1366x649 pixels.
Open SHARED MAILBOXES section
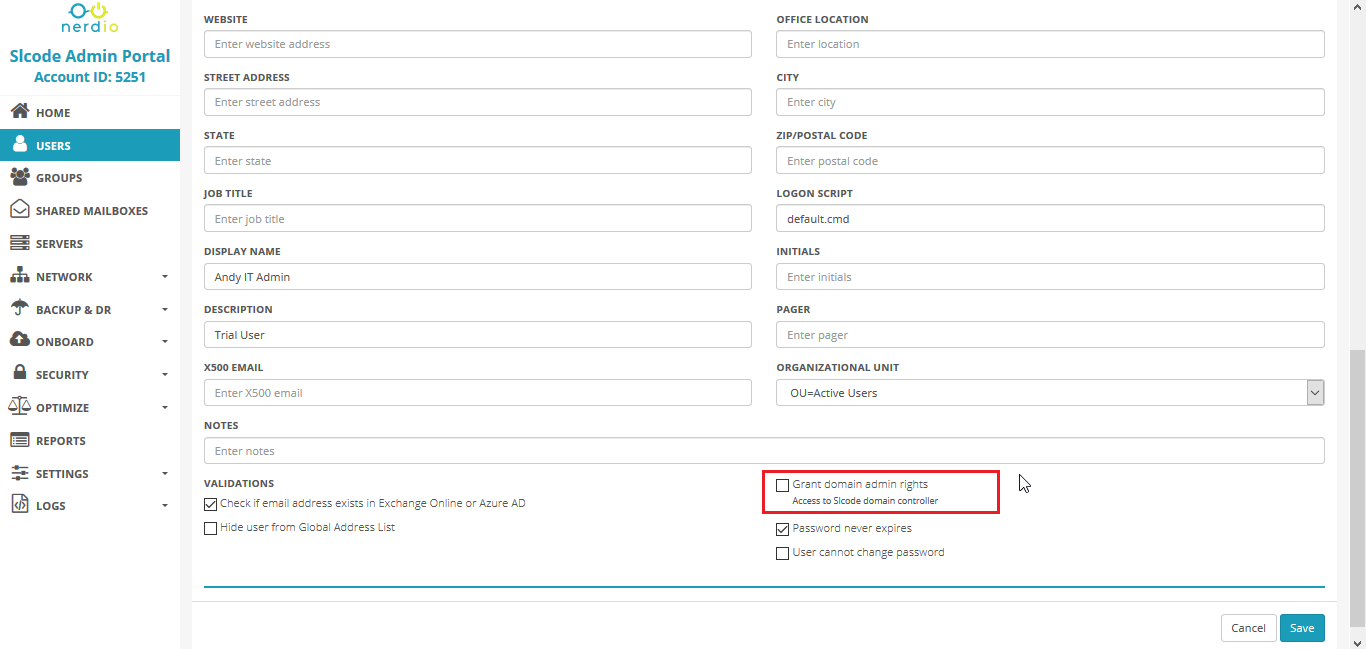pos(90,211)
